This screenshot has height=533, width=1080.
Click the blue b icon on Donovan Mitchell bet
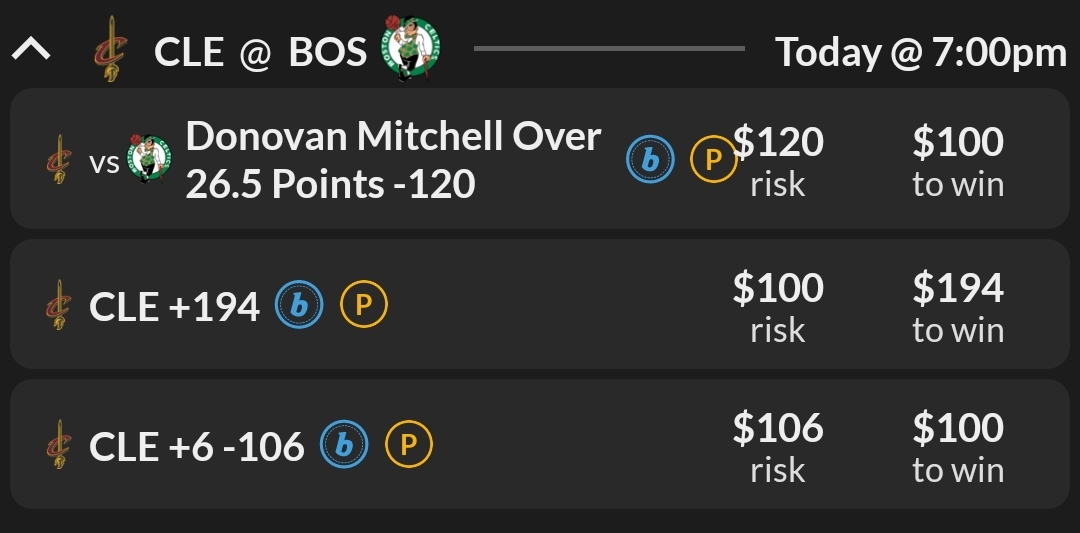click(x=650, y=160)
